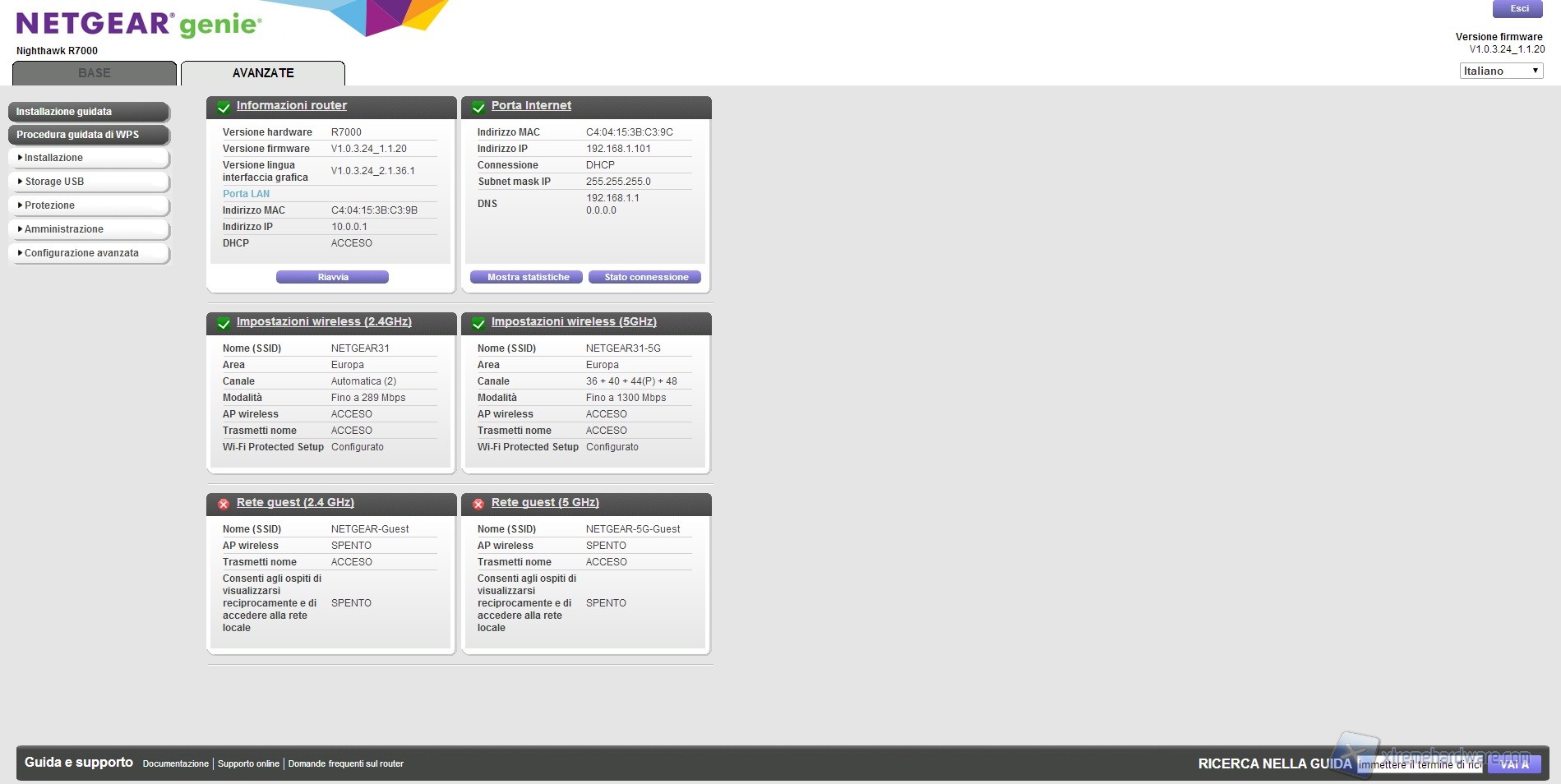Click the Mostra statistiche button
Screen dimensions: 1561x784
[527, 278]
